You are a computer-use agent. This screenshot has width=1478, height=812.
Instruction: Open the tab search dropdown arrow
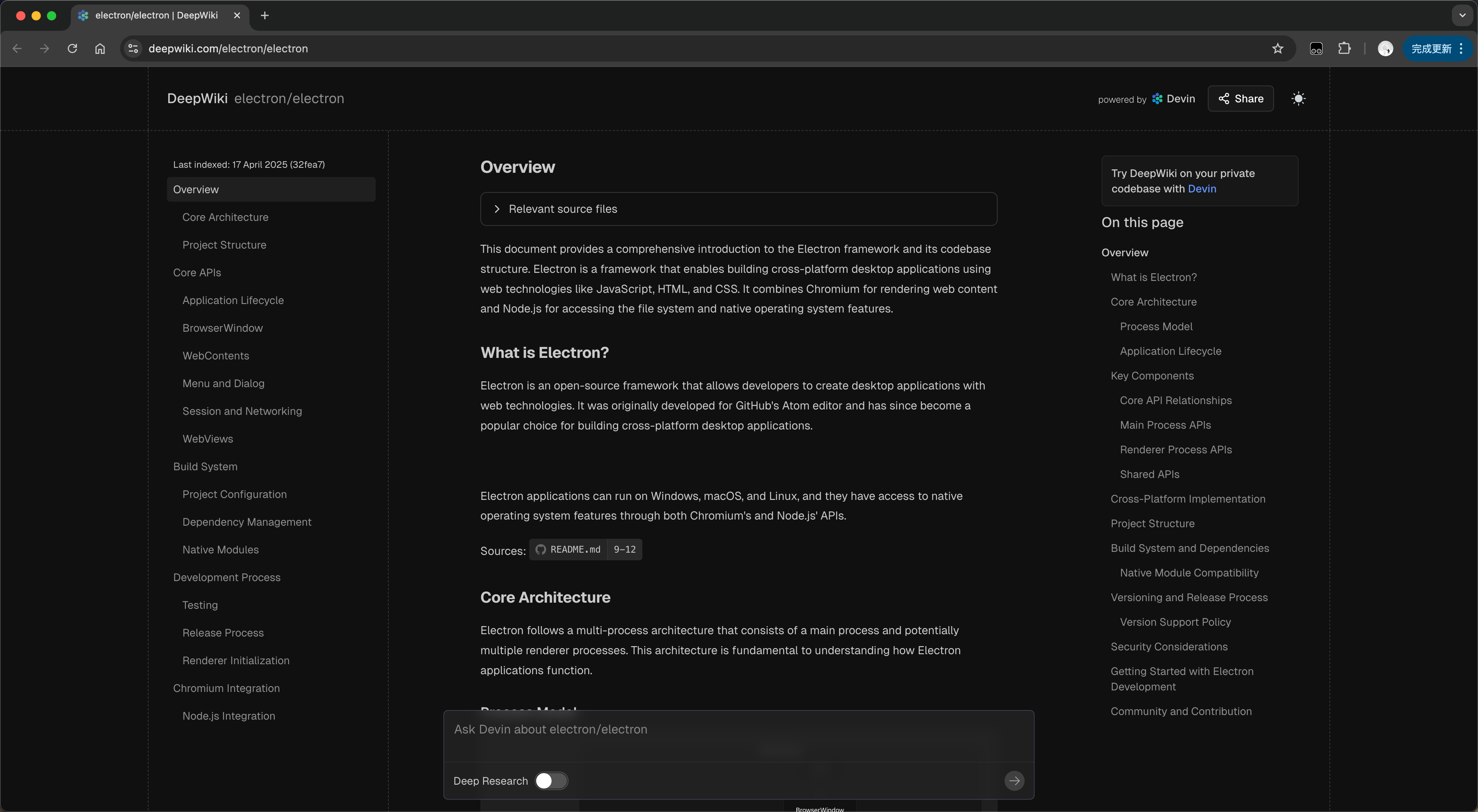click(1462, 15)
